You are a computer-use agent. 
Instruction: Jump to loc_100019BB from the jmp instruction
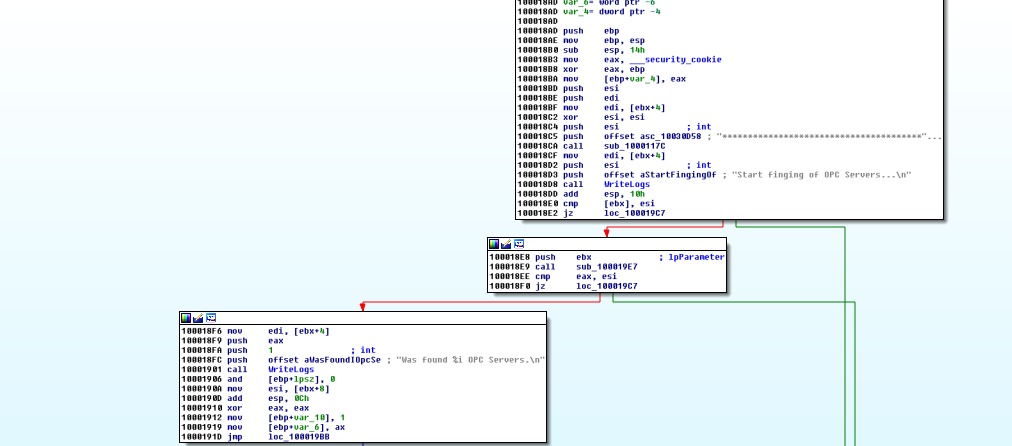(297, 437)
